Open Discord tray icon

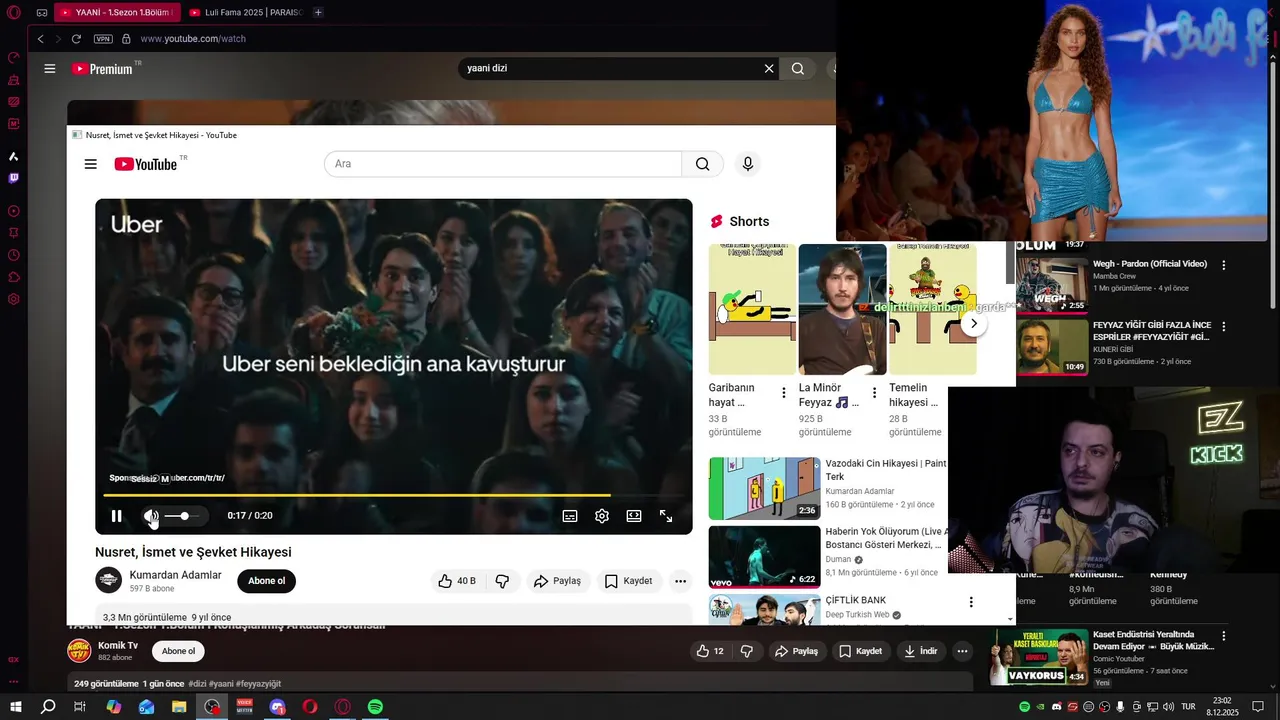click(x=1057, y=707)
